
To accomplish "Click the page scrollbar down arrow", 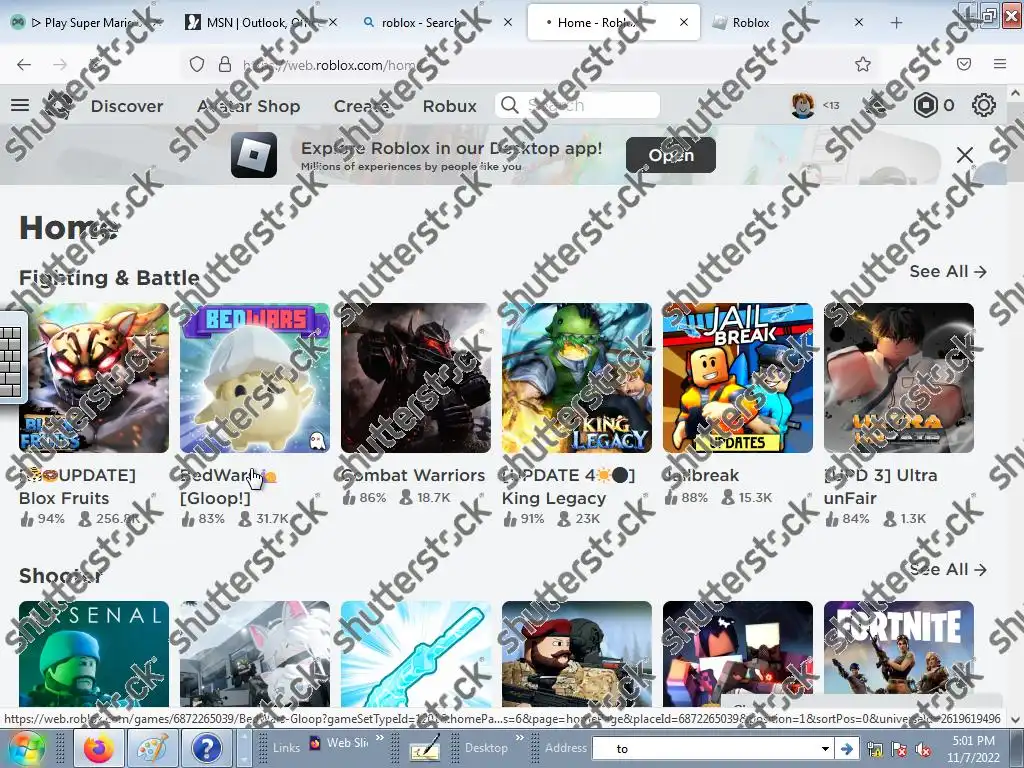I will tap(1016, 719).
